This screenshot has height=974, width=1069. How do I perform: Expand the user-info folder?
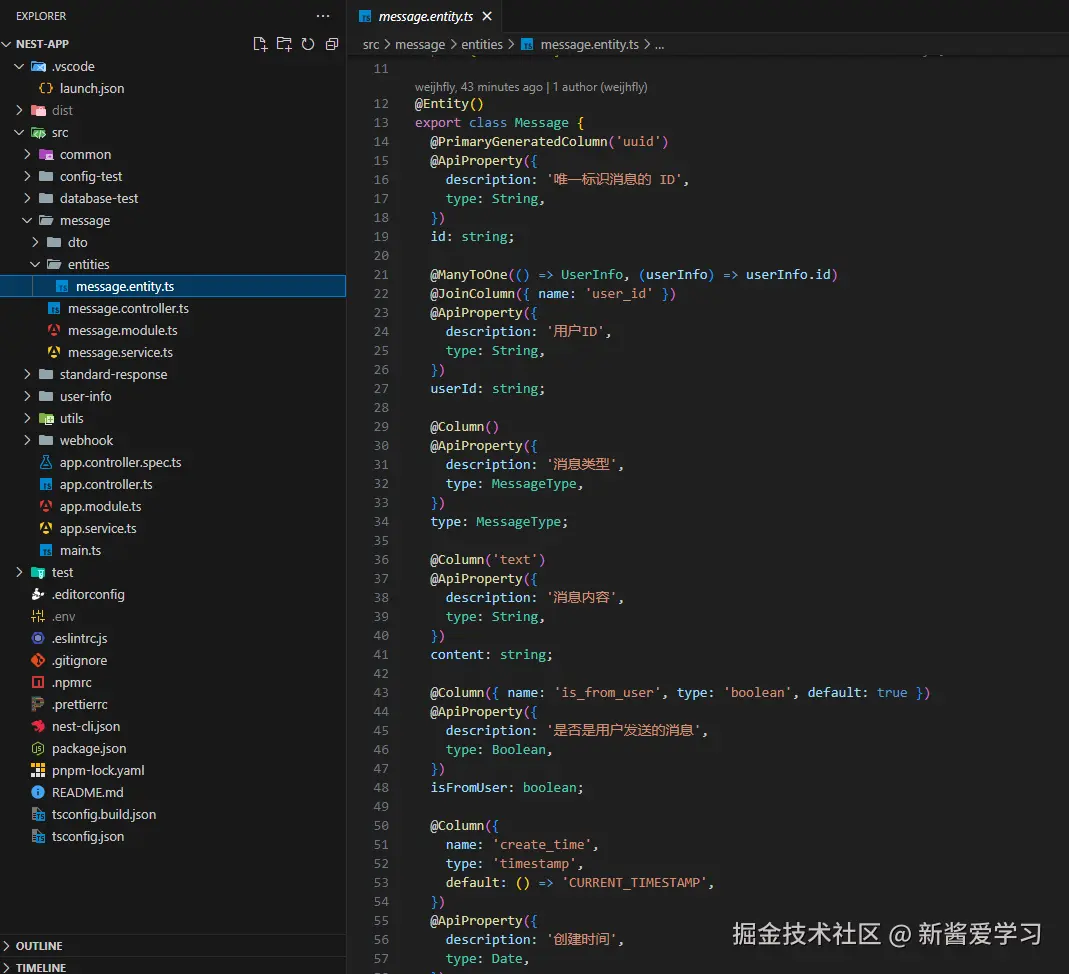pos(27,397)
